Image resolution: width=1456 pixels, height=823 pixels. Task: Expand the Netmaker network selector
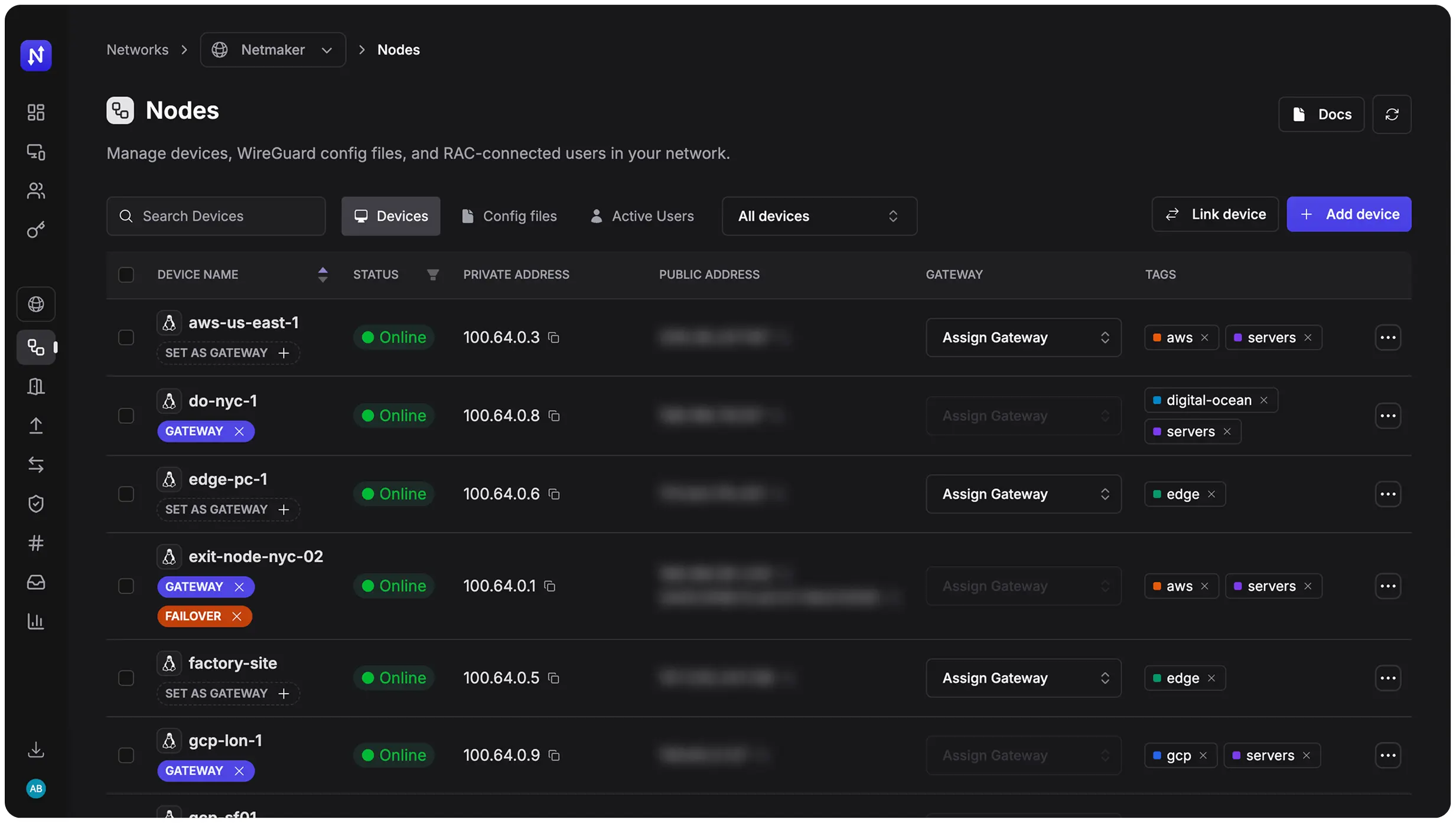click(x=273, y=50)
